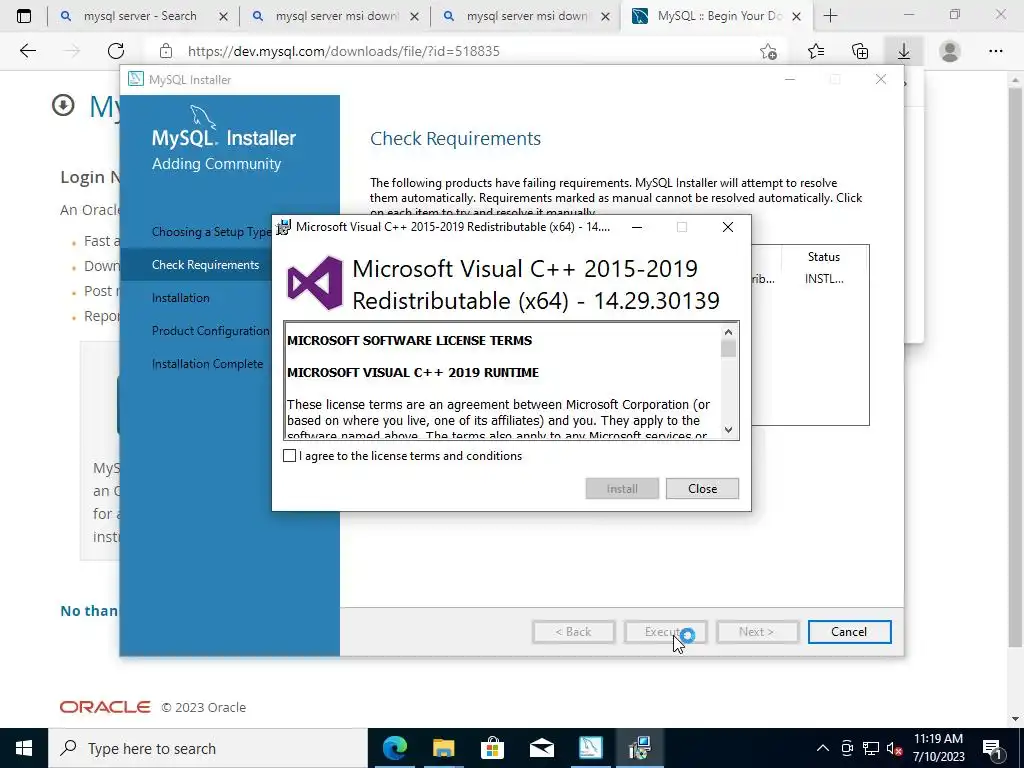
Task: Click the download circle icon on the webpage
Action: click(x=63, y=105)
